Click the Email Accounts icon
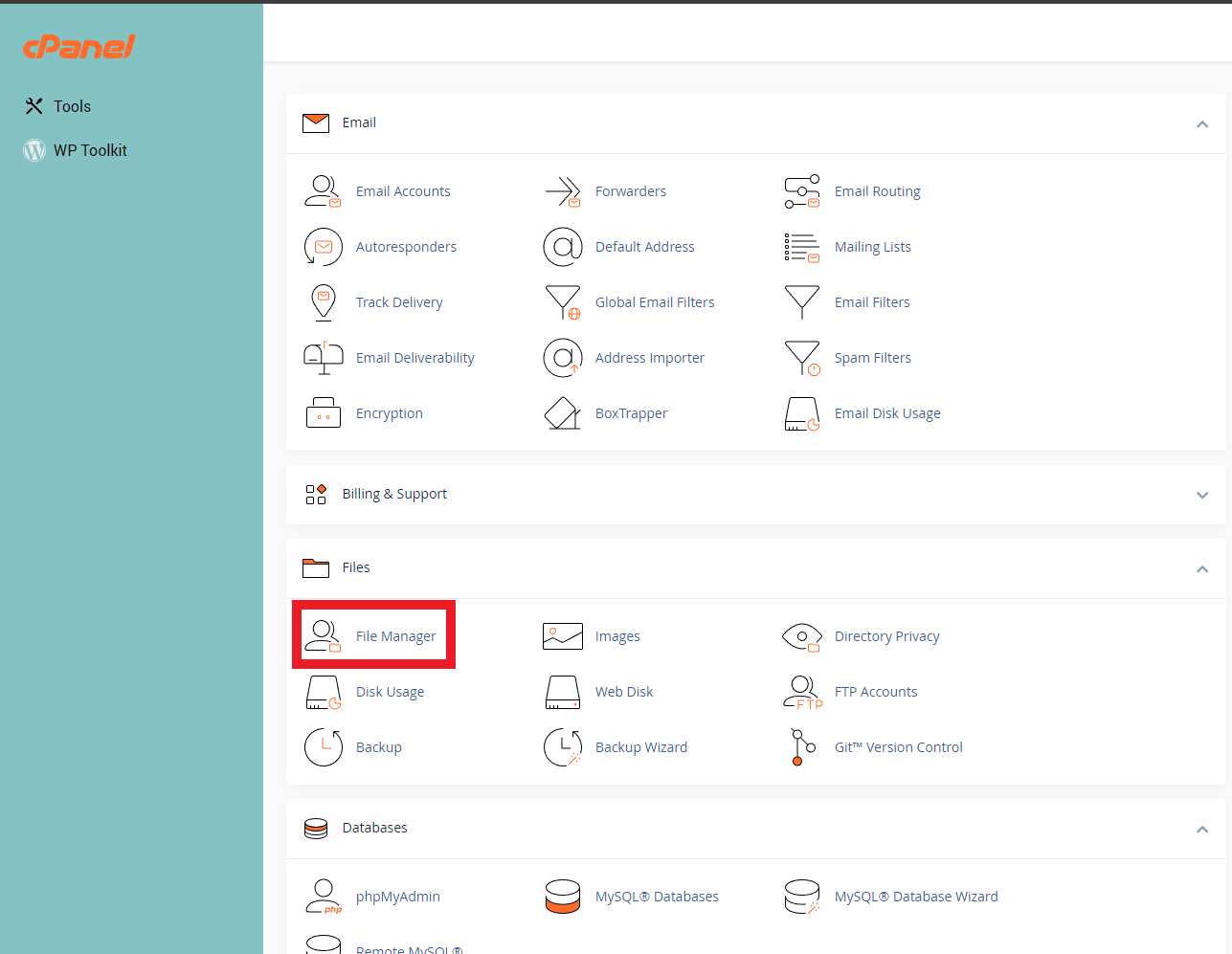 click(x=323, y=191)
